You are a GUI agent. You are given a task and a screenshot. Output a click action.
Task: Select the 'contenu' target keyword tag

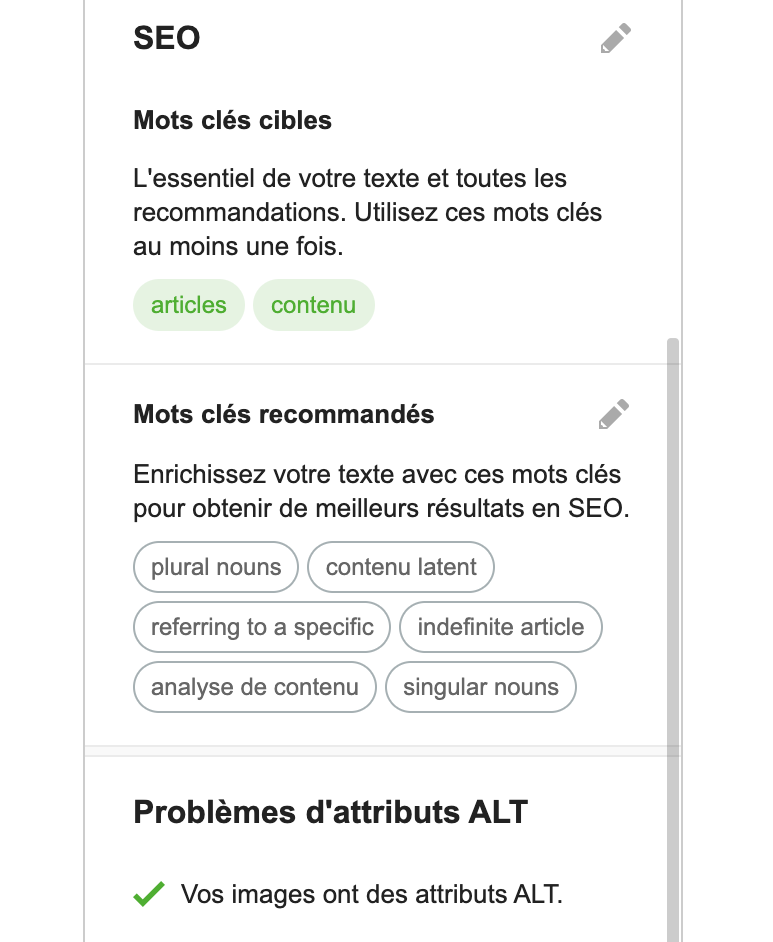314,305
